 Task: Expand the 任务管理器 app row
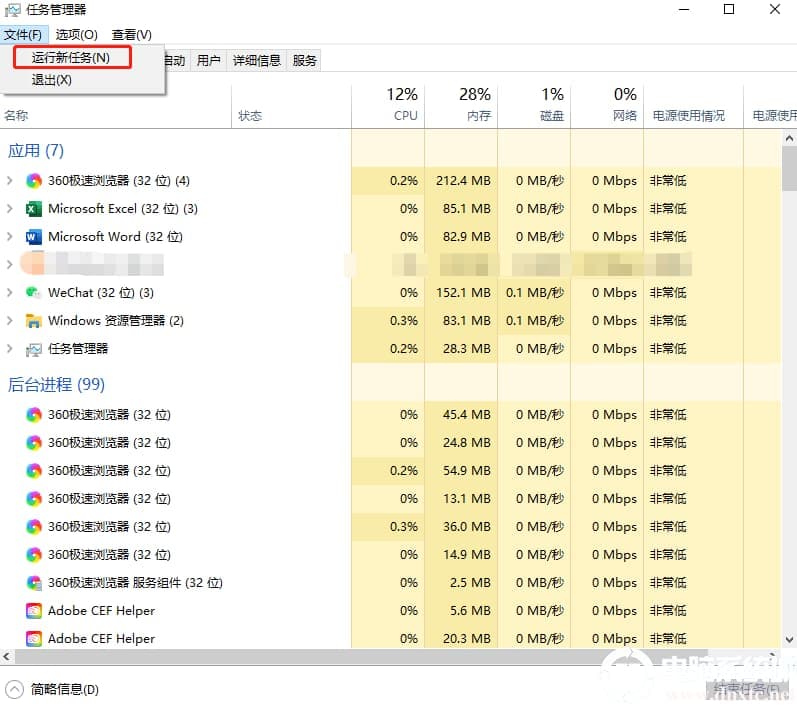point(10,348)
